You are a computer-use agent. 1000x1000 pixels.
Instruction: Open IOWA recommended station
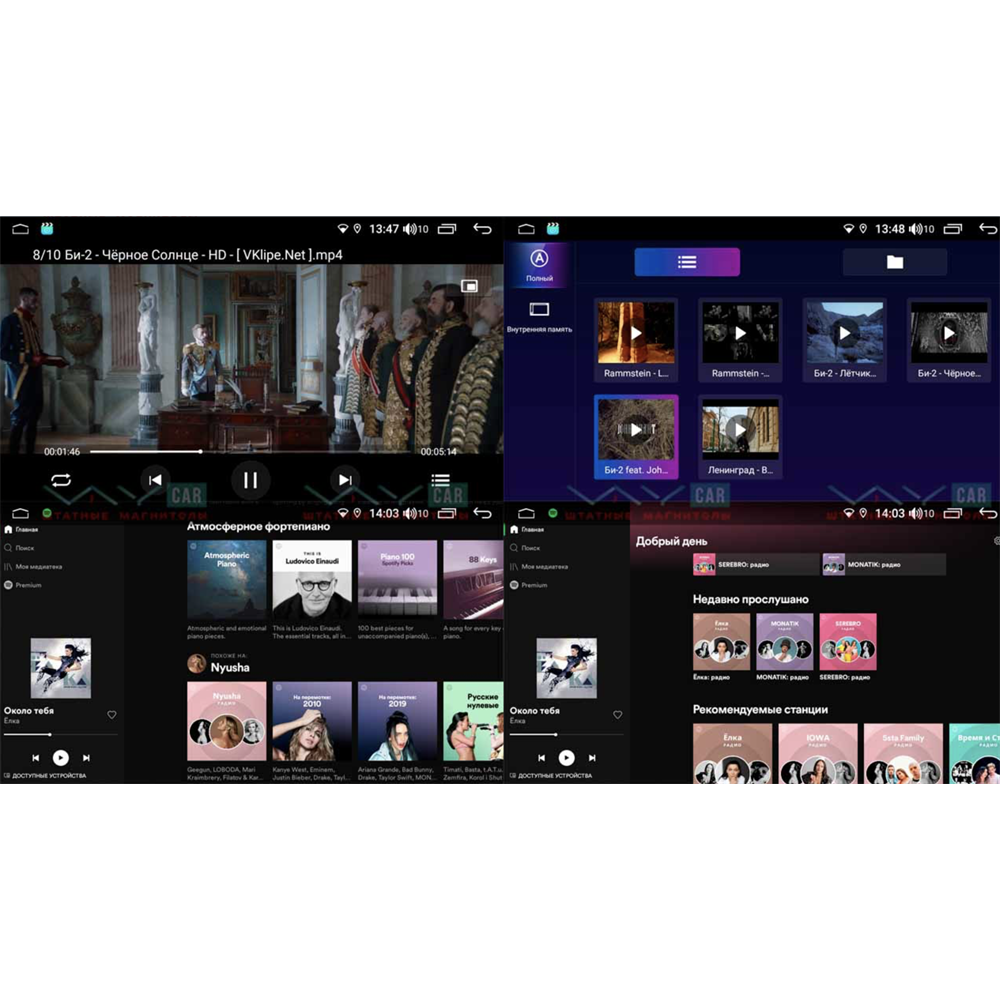pos(818,754)
